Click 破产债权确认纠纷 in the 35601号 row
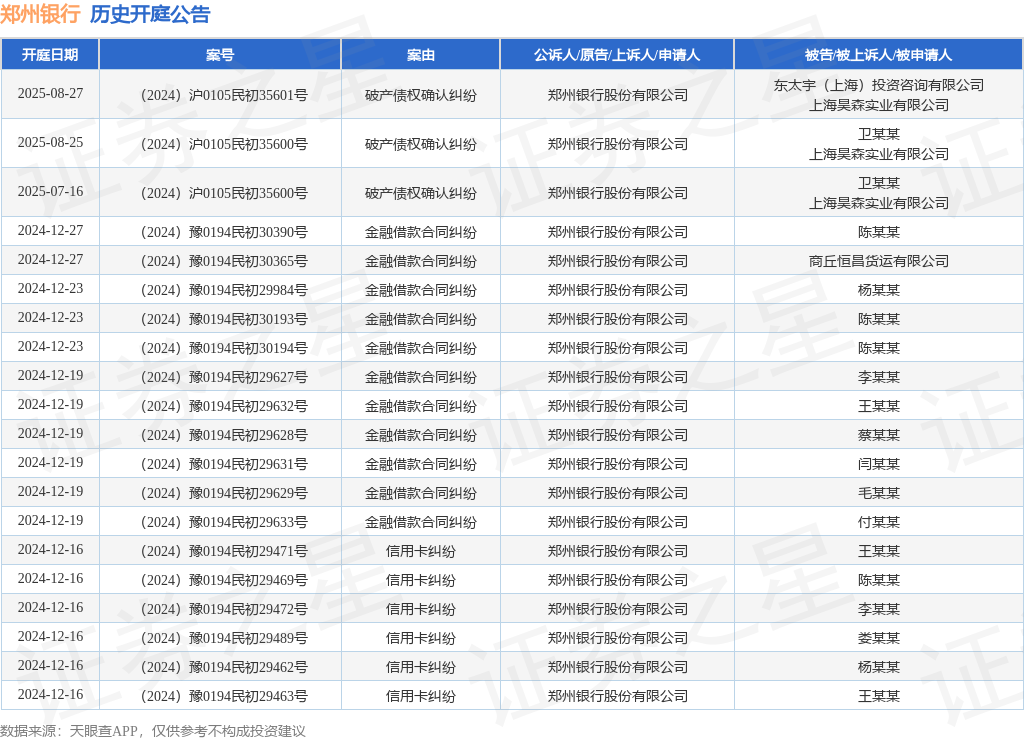The height and width of the screenshot is (740, 1024). click(421, 95)
